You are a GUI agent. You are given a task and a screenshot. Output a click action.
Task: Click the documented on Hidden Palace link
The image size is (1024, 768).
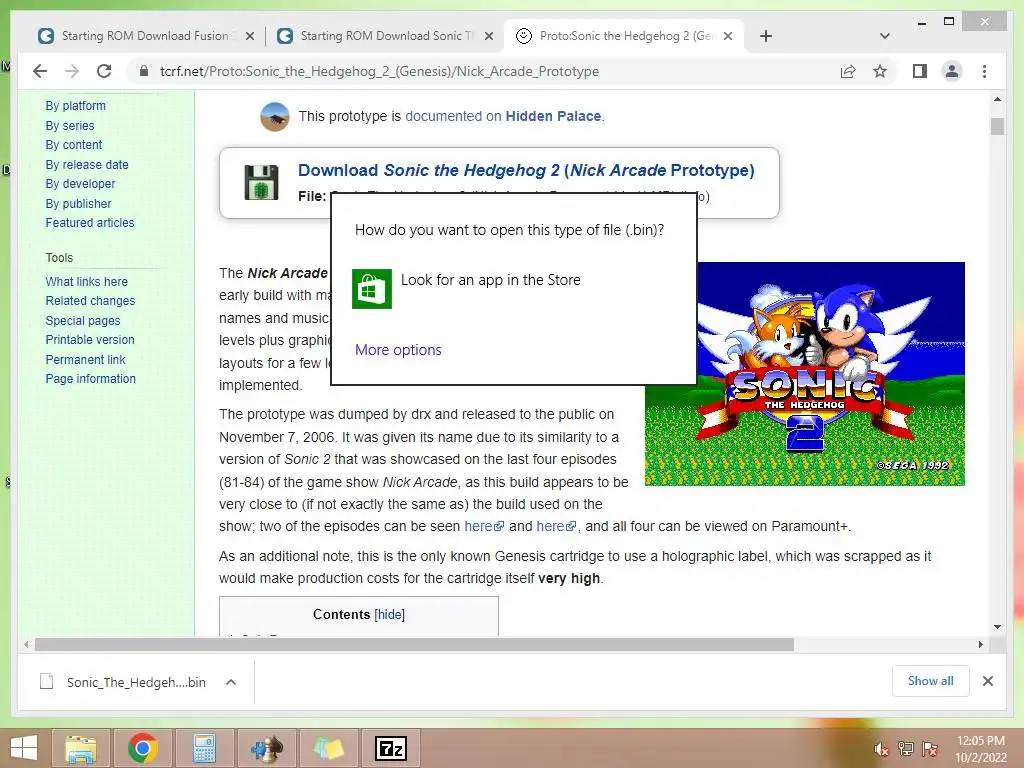pyautogui.click(x=504, y=116)
